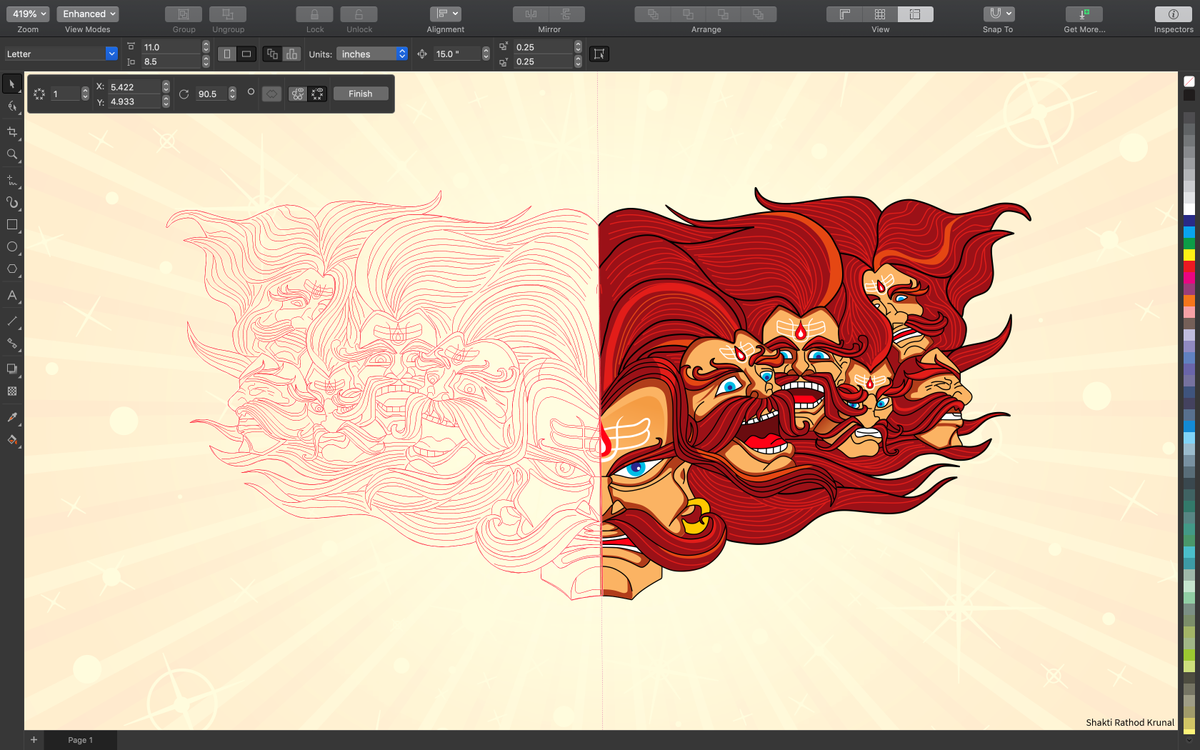Image resolution: width=1200 pixels, height=750 pixels.
Task: Enable the grid view toggle
Action: click(878, 14)
